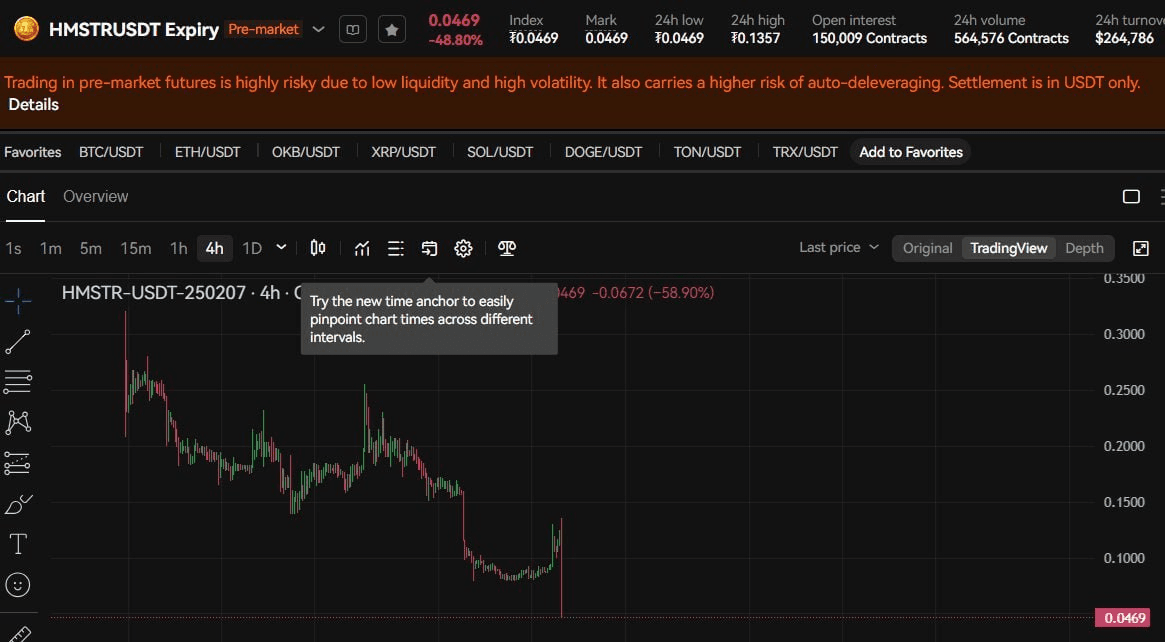Open the Overview tab
The image size is (1165, 642).
tap(96, 196)
